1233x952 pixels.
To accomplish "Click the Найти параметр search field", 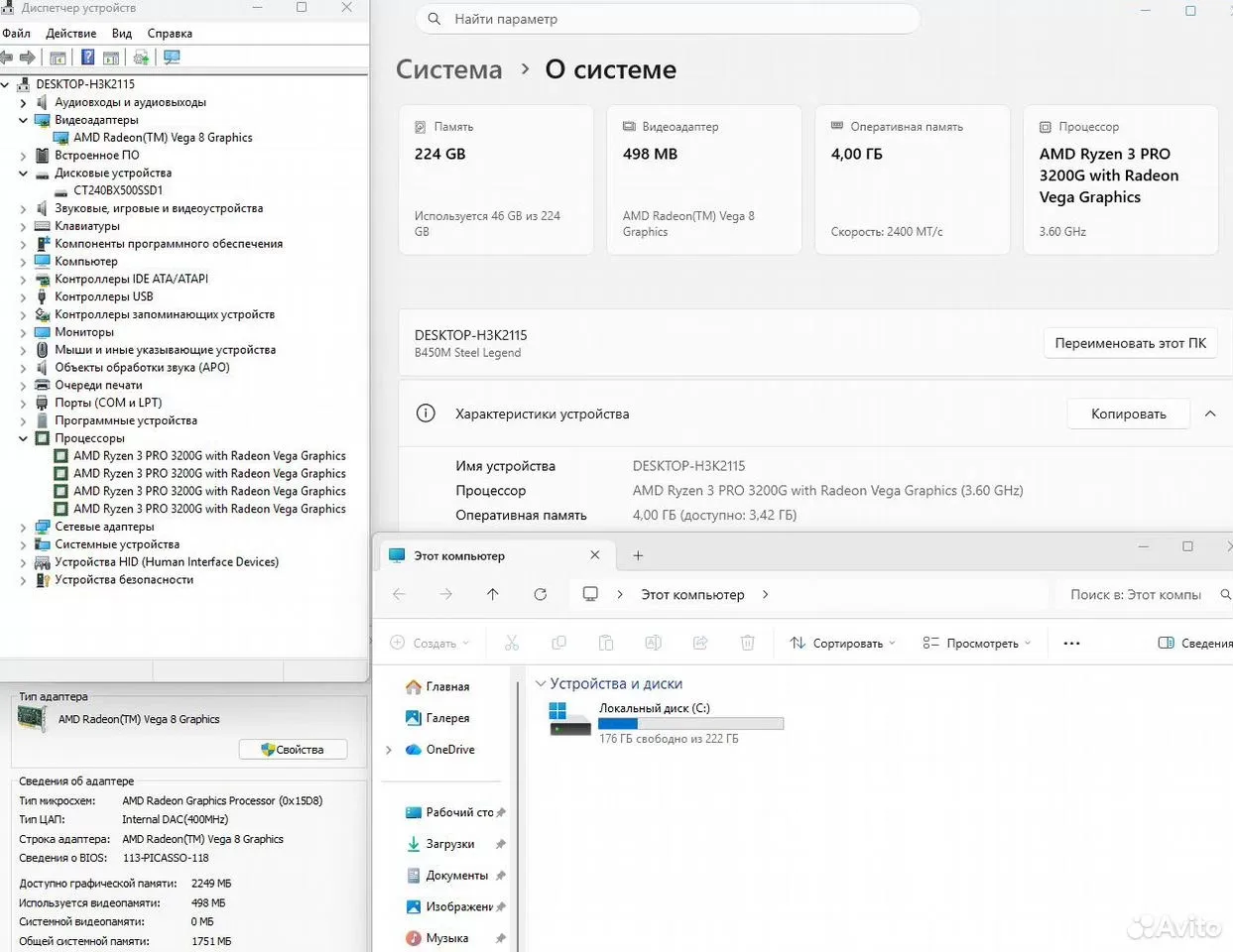I will click(x=668, y=19).
